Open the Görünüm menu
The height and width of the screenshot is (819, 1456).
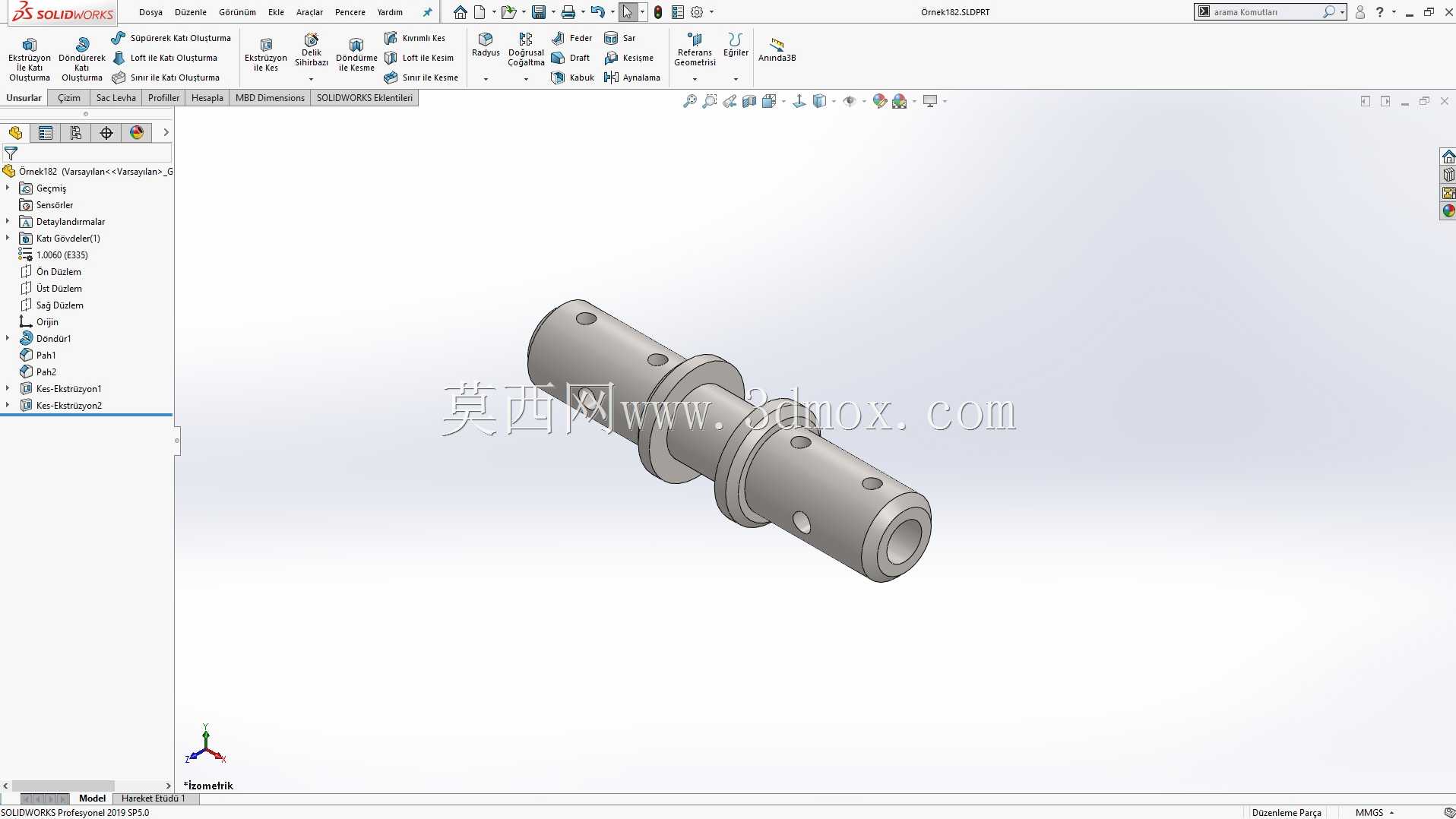[237, 12]
